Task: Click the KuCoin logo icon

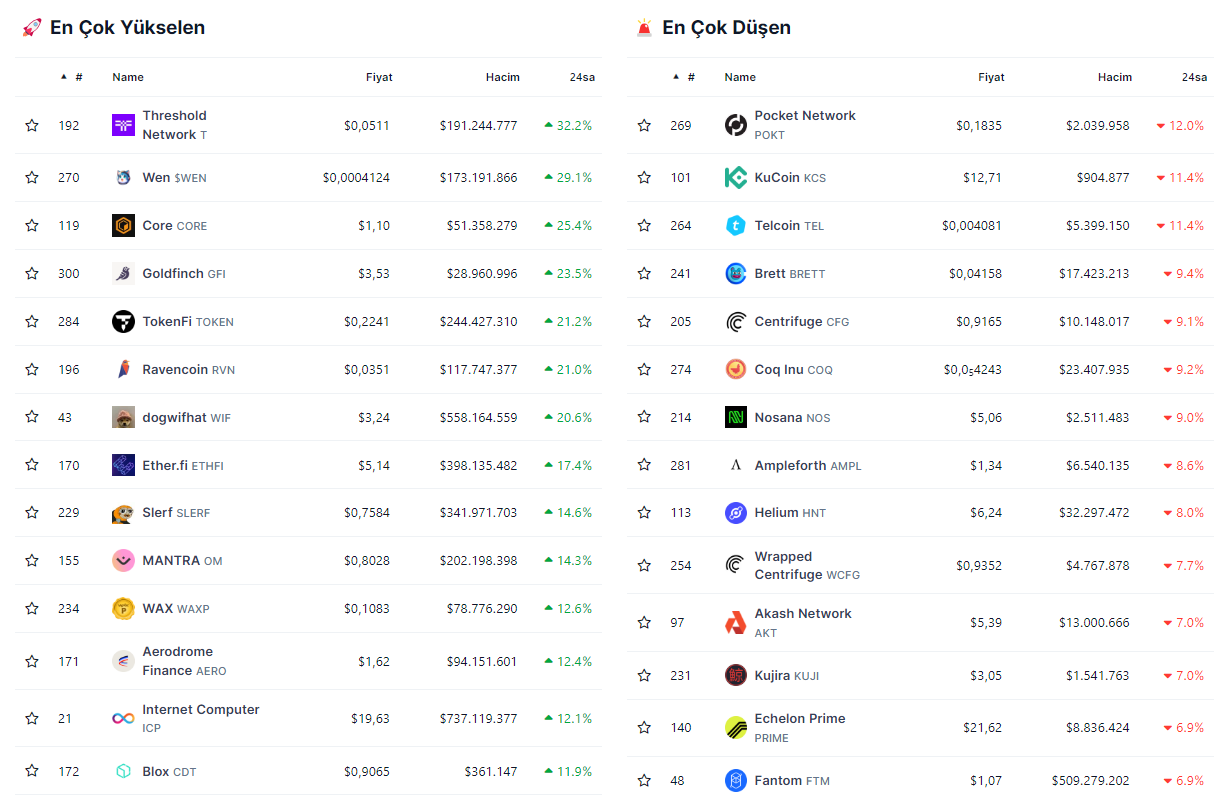Action: [735, 178]
